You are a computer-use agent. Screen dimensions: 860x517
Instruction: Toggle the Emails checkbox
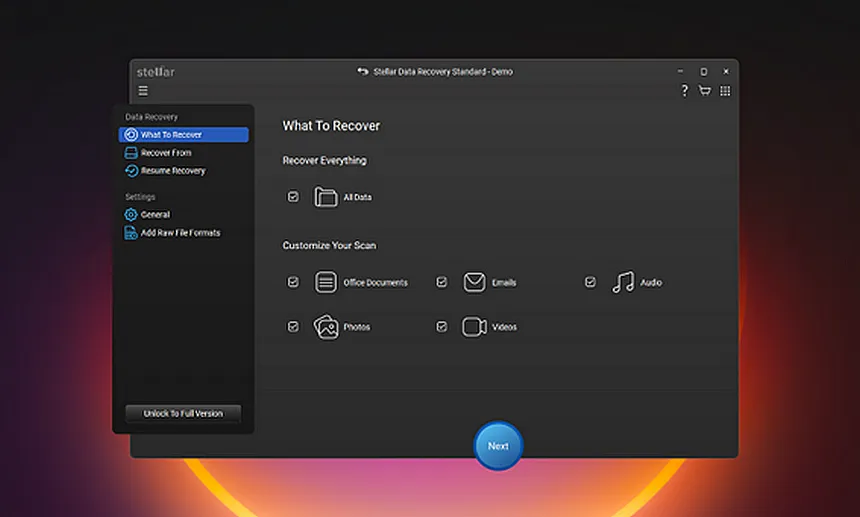[x=441, y=282]
